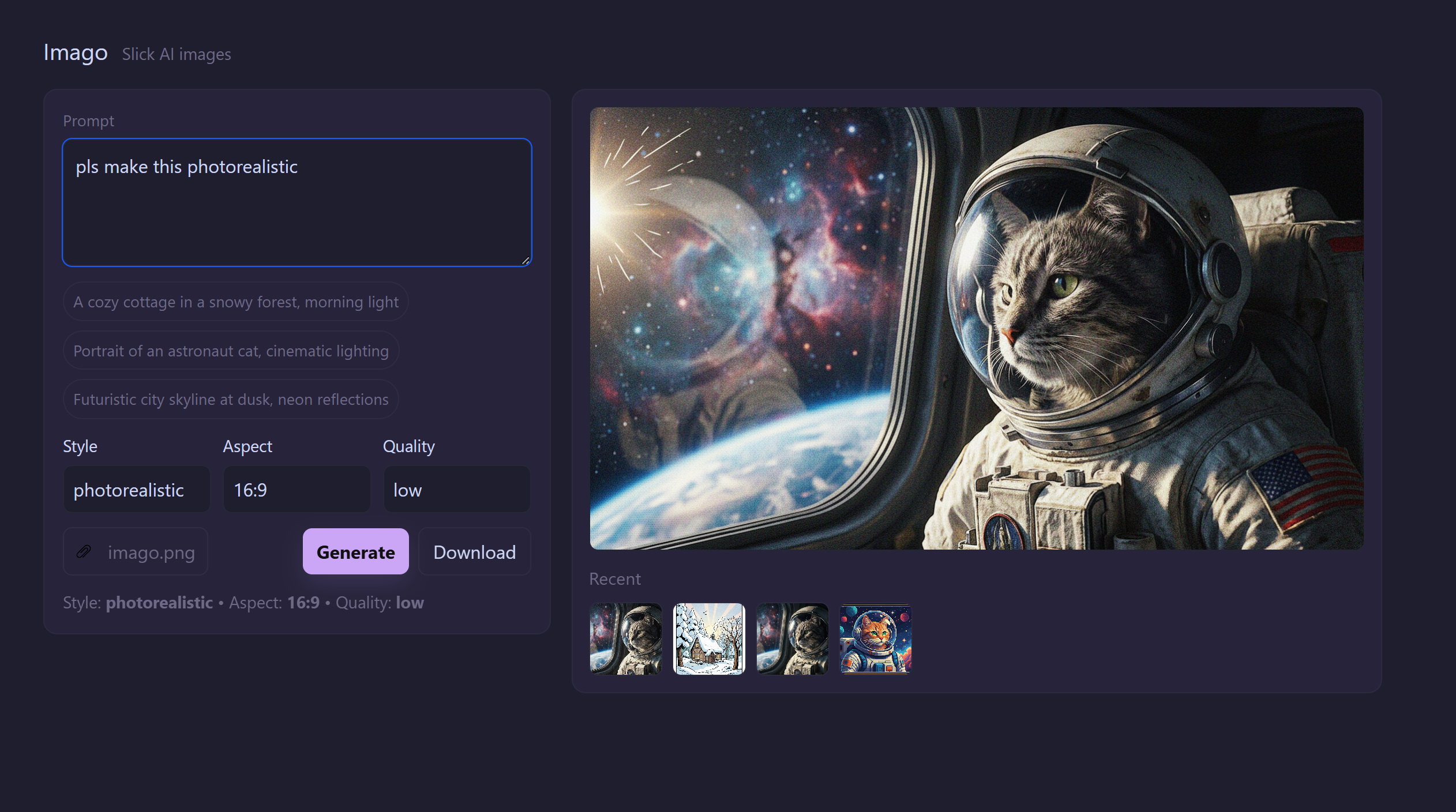This screenshot has height=812, width=1456.
Task: Click the prompt textarea resize handle
Action: 526,261
